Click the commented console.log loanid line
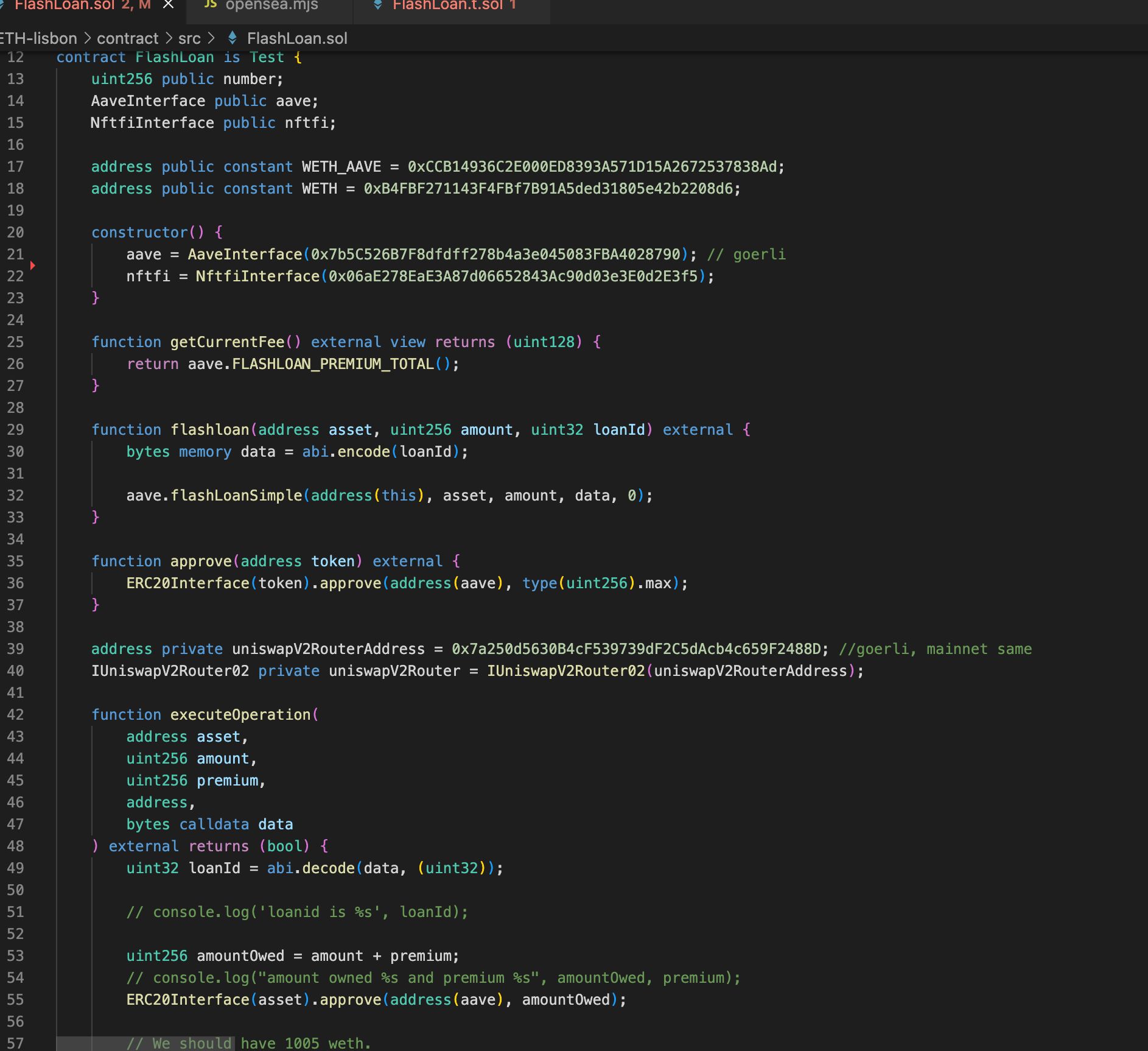The height and width of the screenshot is (1051, 1148). click(x=297, y=912)
